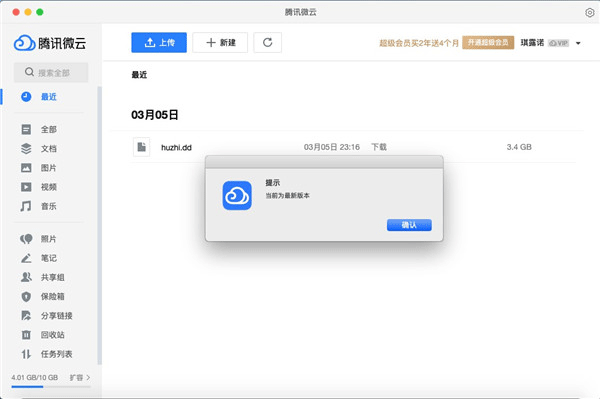The height and width of the screenshot is (399, 600).
Task: Click the 开通超级会员 button
Action: (x=488, y=42)
